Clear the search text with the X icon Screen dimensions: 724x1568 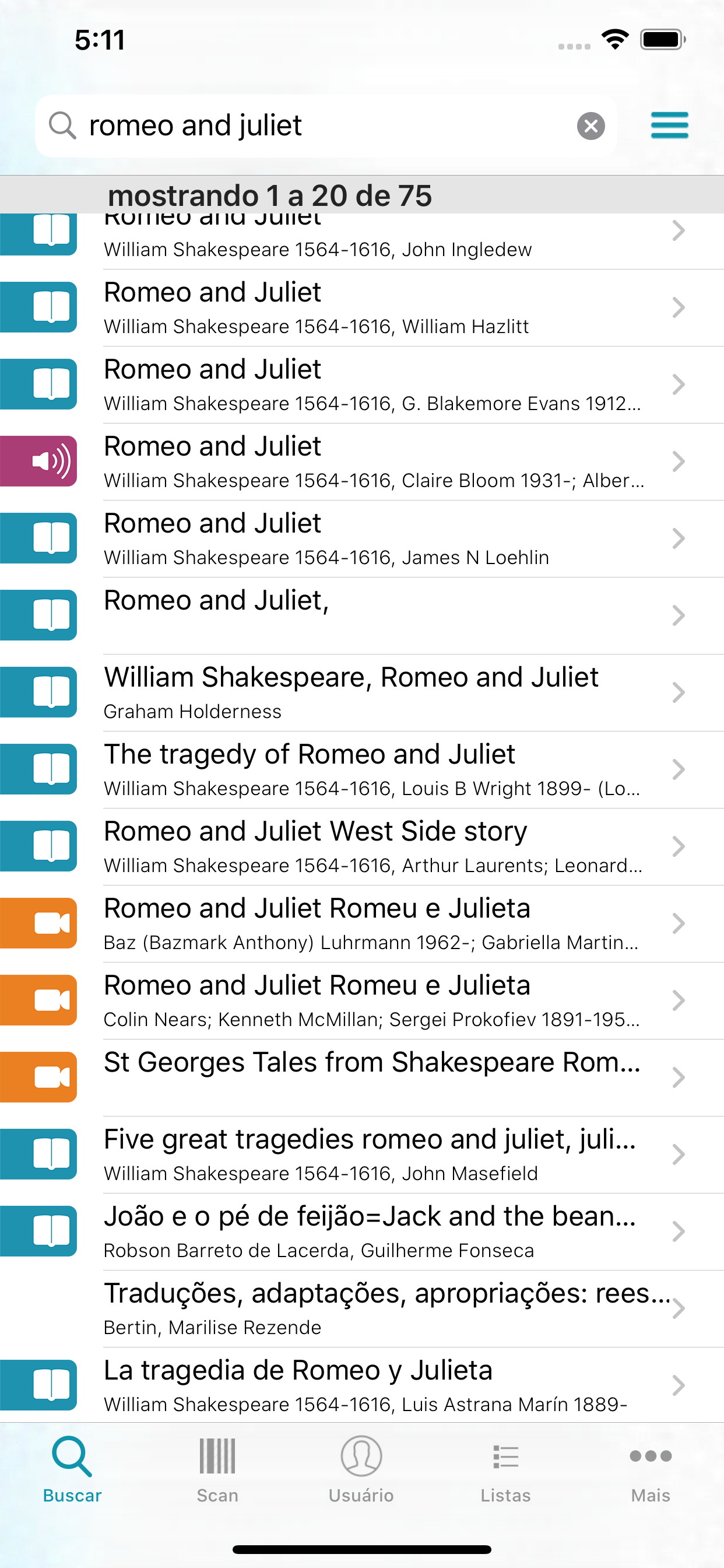[x=590, y=126]
